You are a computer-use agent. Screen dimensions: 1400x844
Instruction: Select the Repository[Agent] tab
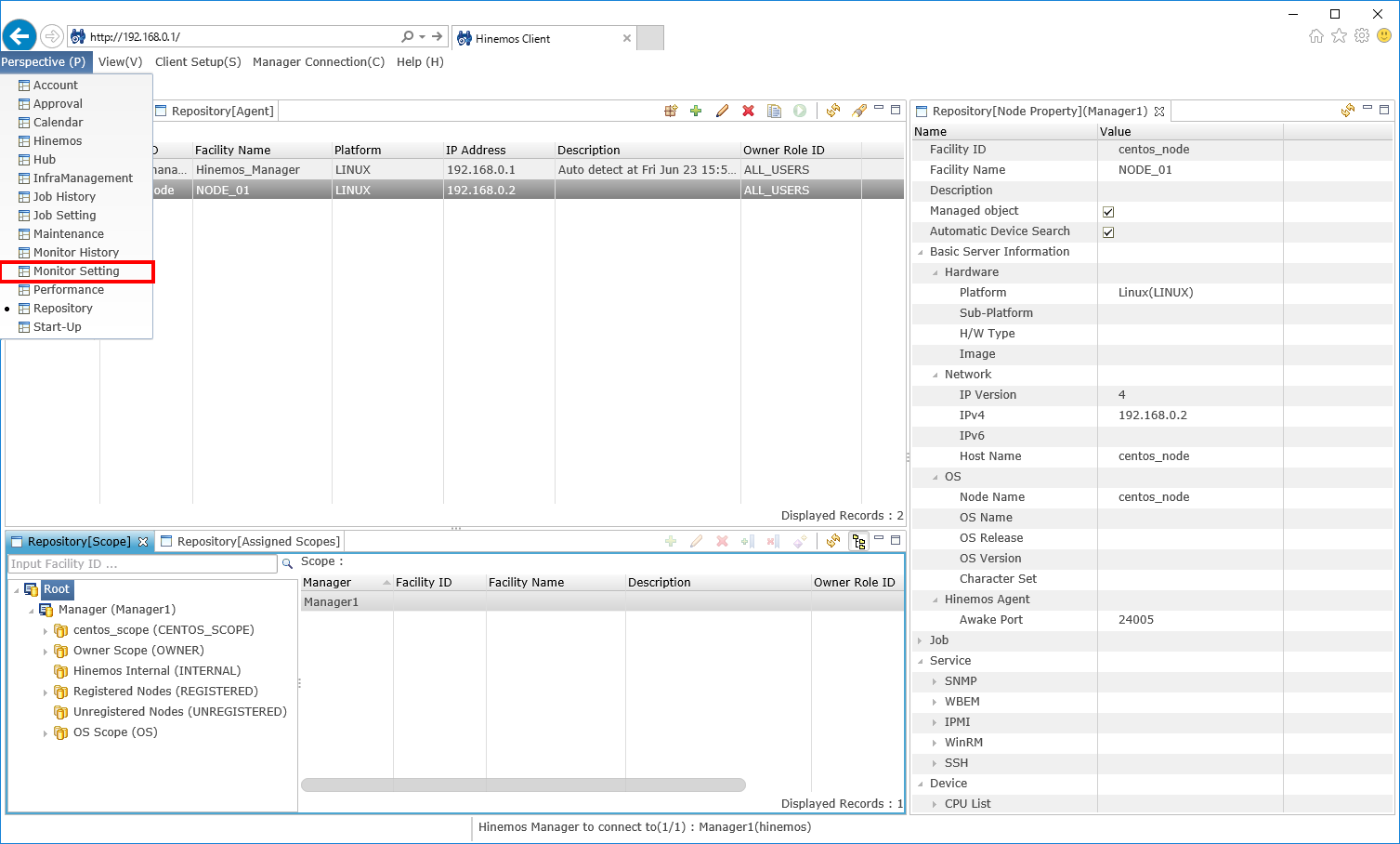pos(216,111)
